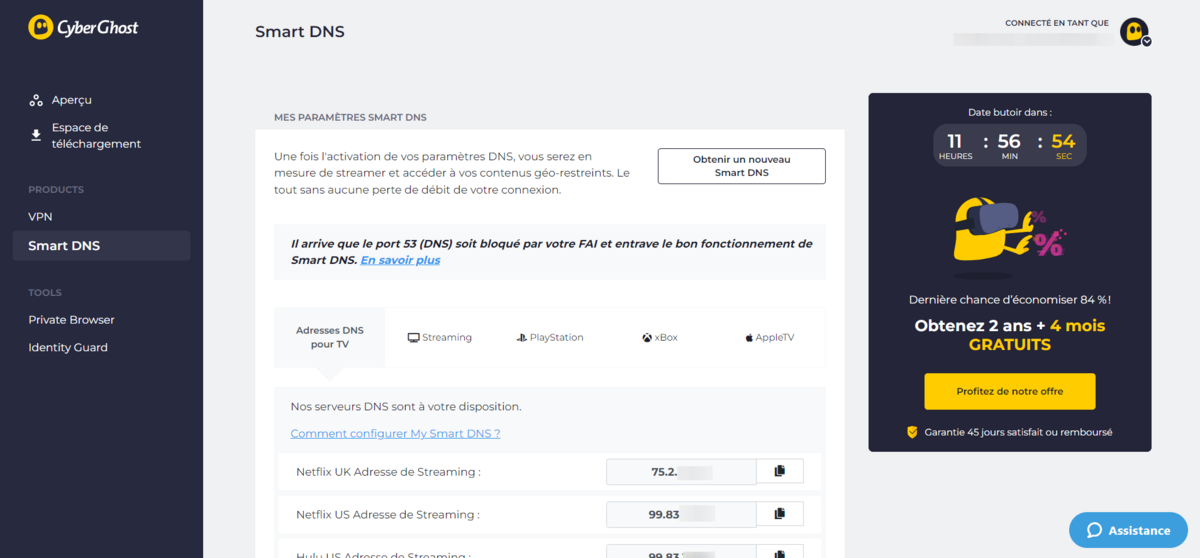Image resolution: width=1200 pixels, height=558 pixels.
Task: Go to Espace de téléchargement section
Action: (x=86, y=136)
